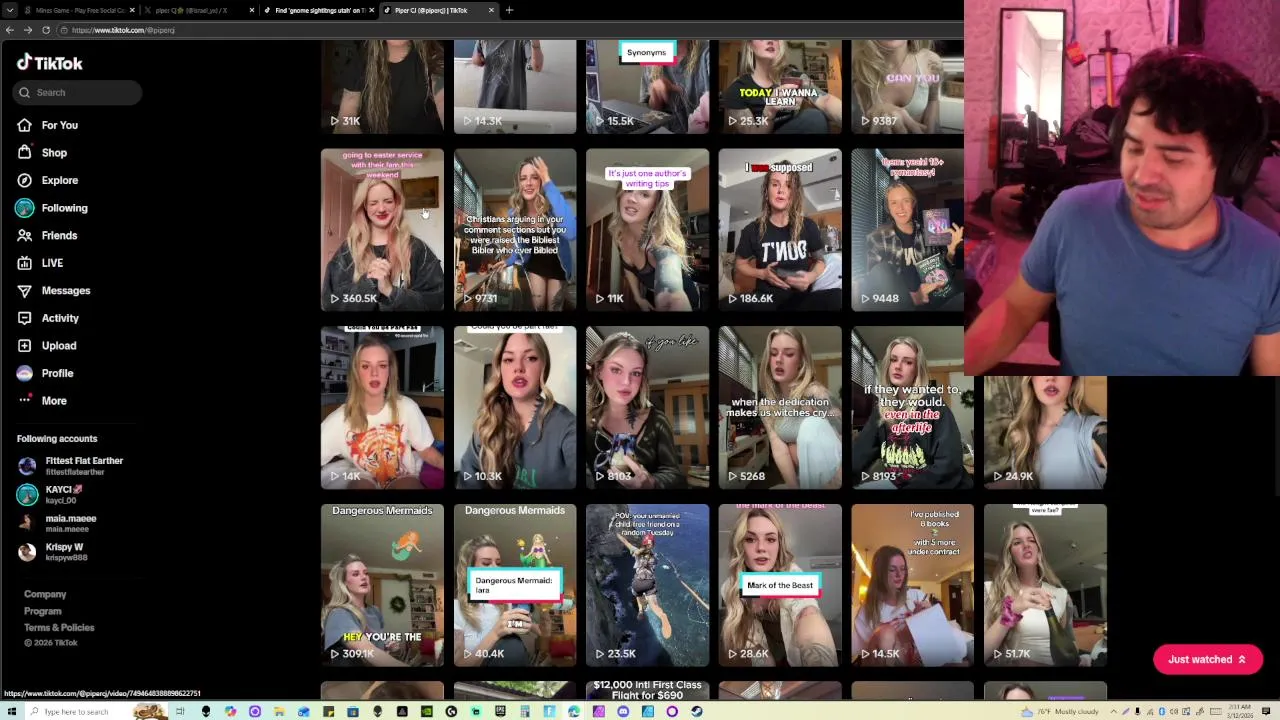The height and width of the screenshot is (720, 1280).
Task: Switch to the gnome sightings utah tab
Action: (318, 10)
